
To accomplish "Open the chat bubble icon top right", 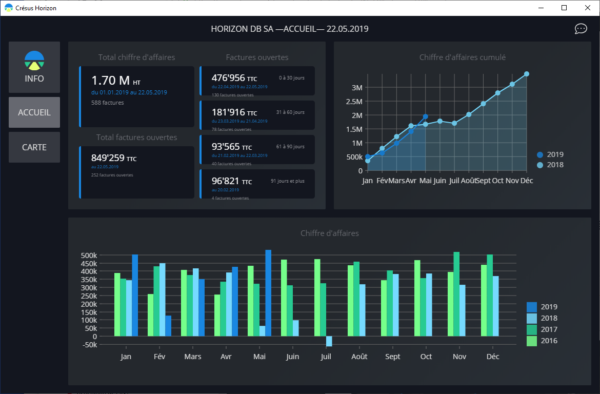I will 580,29.
